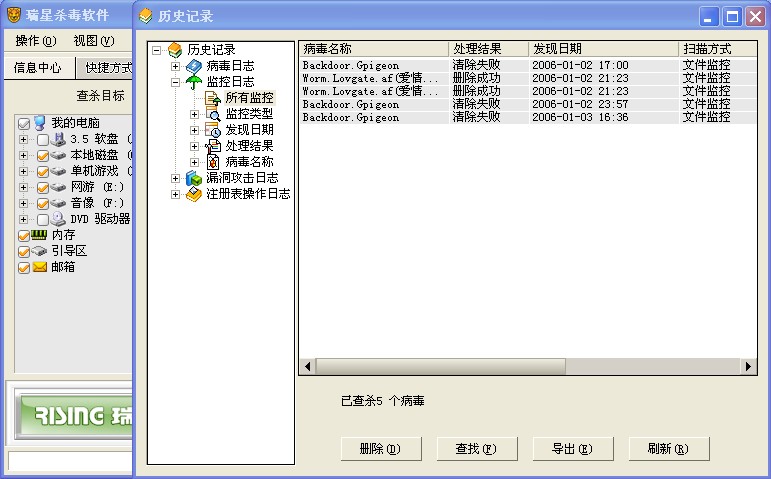Click the RISING logo banner button
This screenshot has width=771, height=479.
tap(74, 415)
